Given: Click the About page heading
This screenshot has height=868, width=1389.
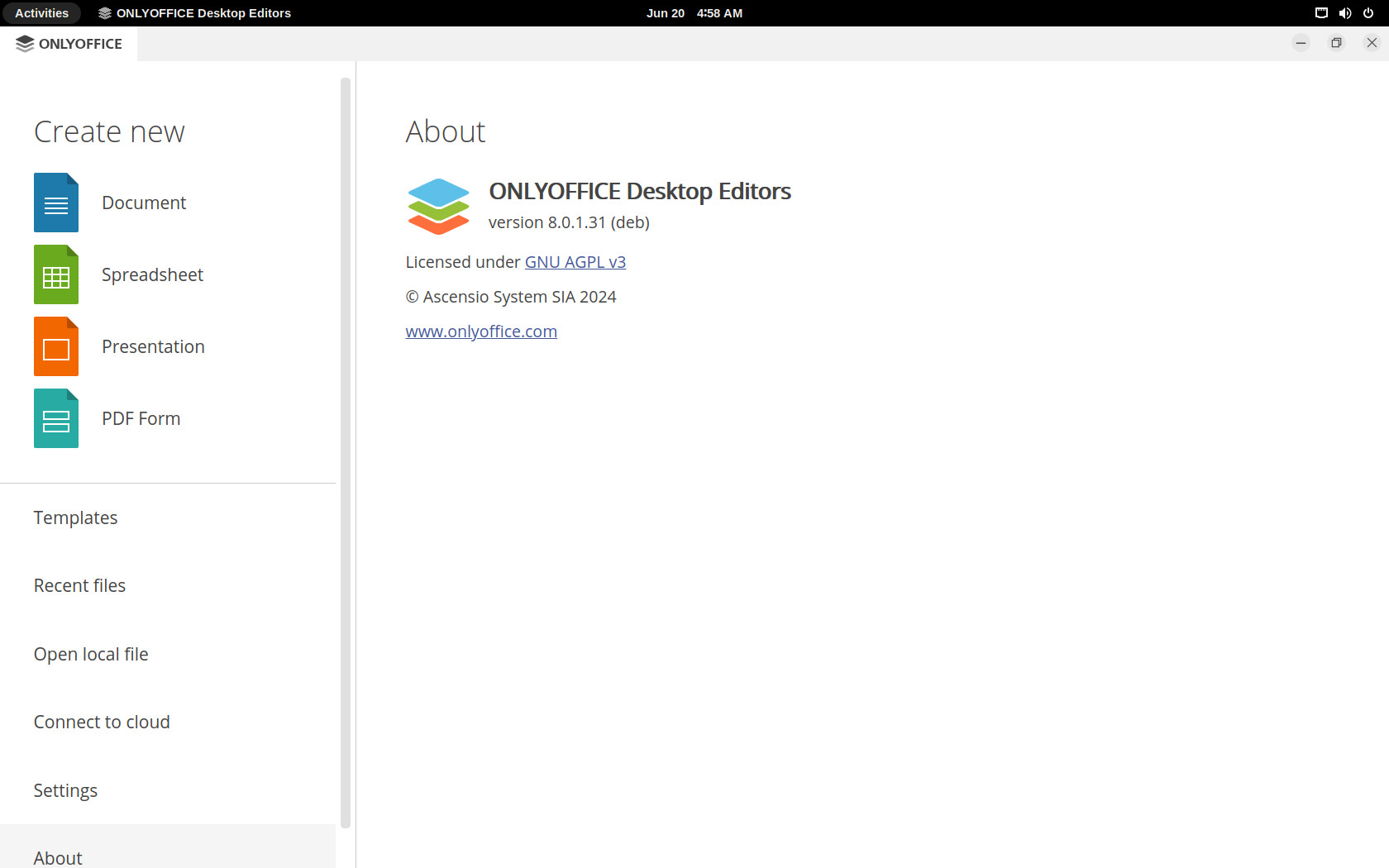Looking at the screenshot, I should pyautogui.click(x=446, y=131).
